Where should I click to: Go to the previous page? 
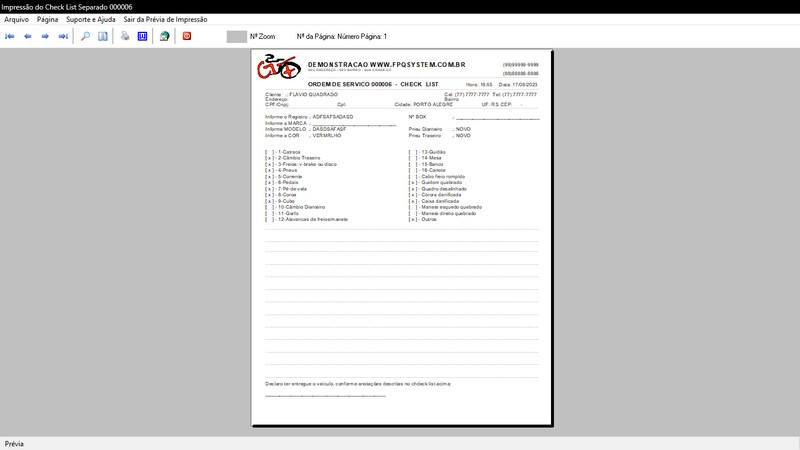(28, 36)
